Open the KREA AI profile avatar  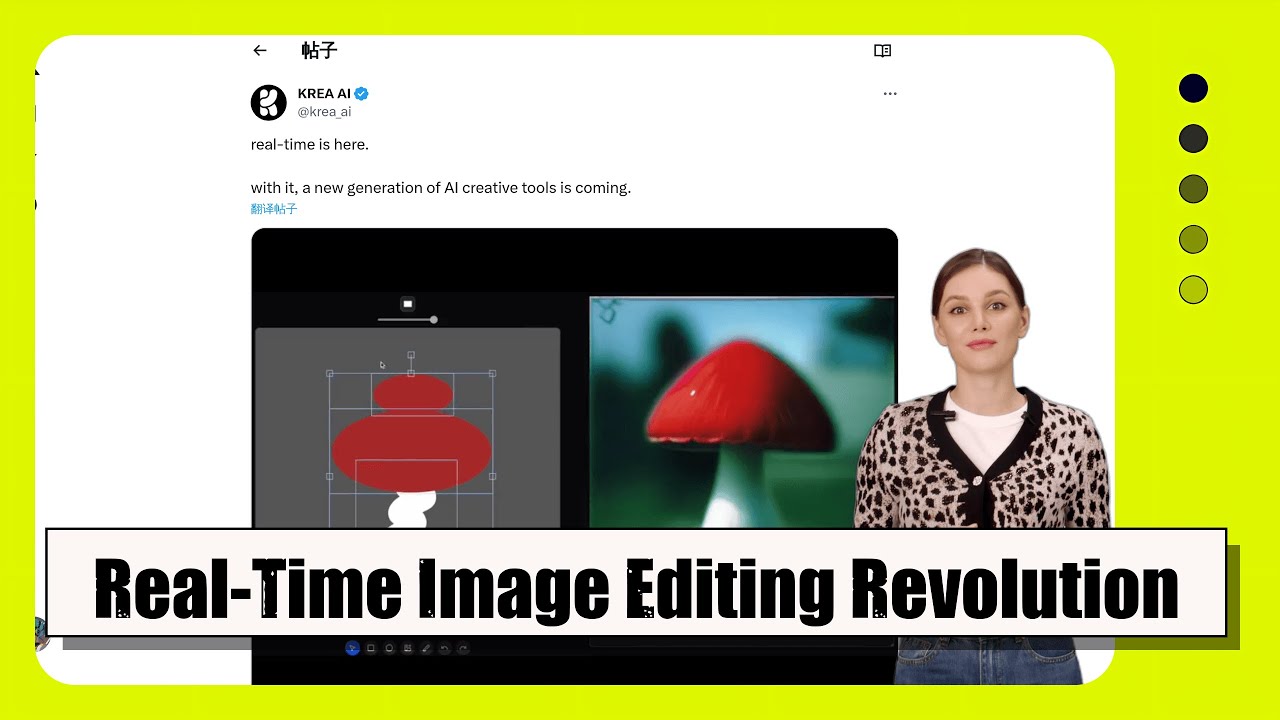(269, 102)
